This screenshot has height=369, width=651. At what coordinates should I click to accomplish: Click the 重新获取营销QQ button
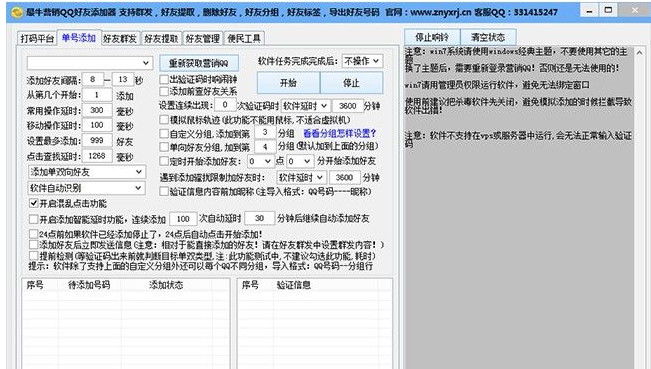click(x=199, y=63)
